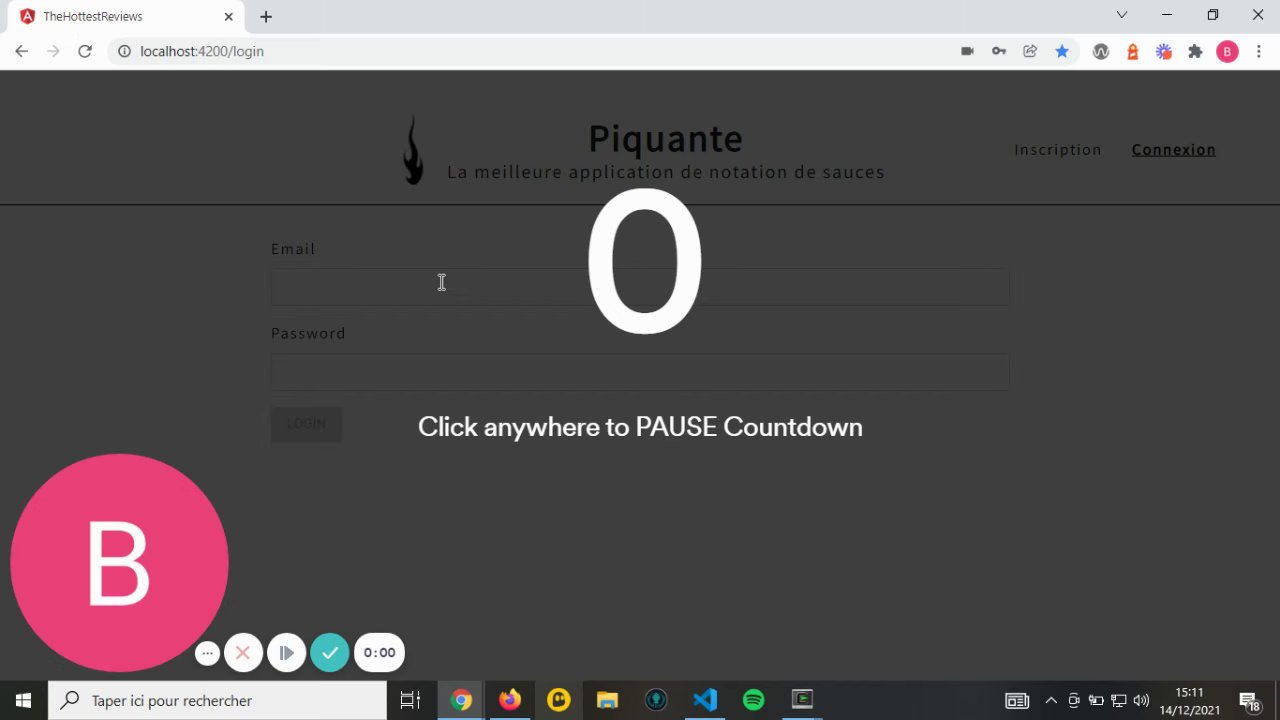Image resolution: width=1280 pixels, height=720 pixels.
Task: Bookmark this page with the star icon
Action: coord(1062,51)
